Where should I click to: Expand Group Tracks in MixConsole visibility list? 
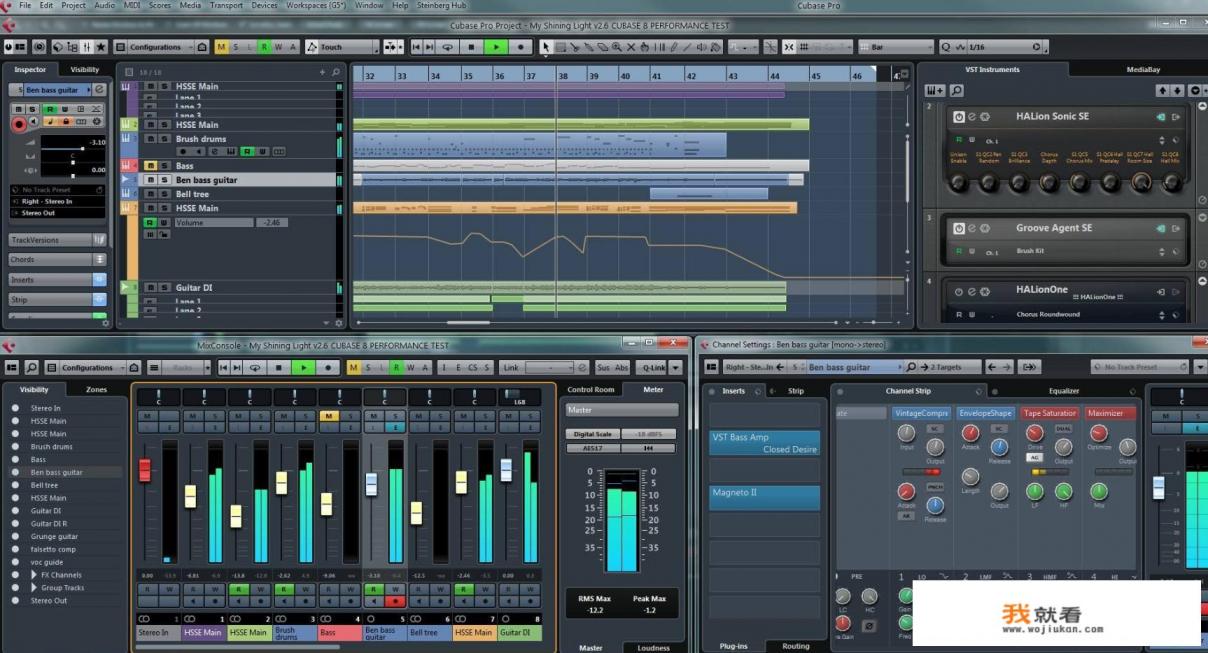33,588
